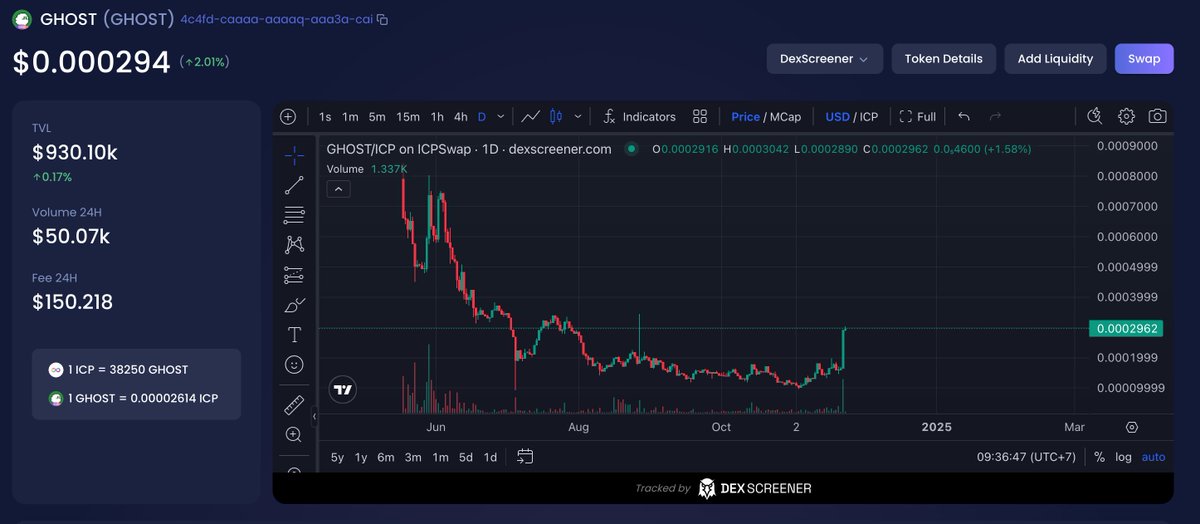Activate the zoom in tool

pos(294,435)
